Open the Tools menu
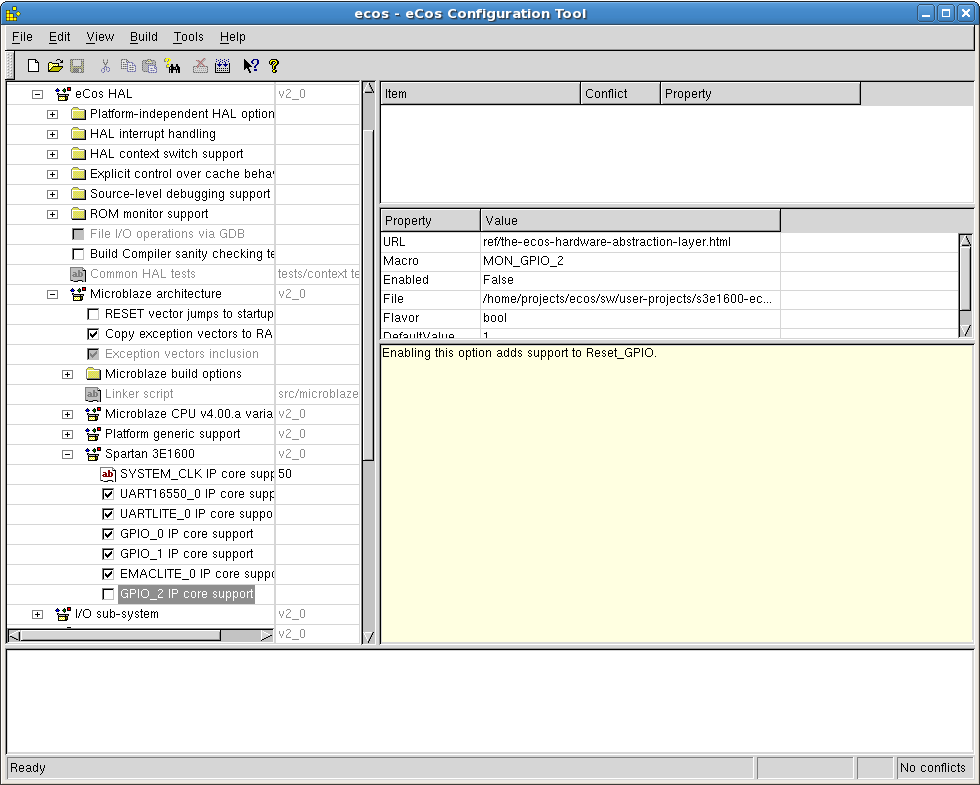This screenshot has height=785, width=980. pyautogui.click(x=188, y=37)
